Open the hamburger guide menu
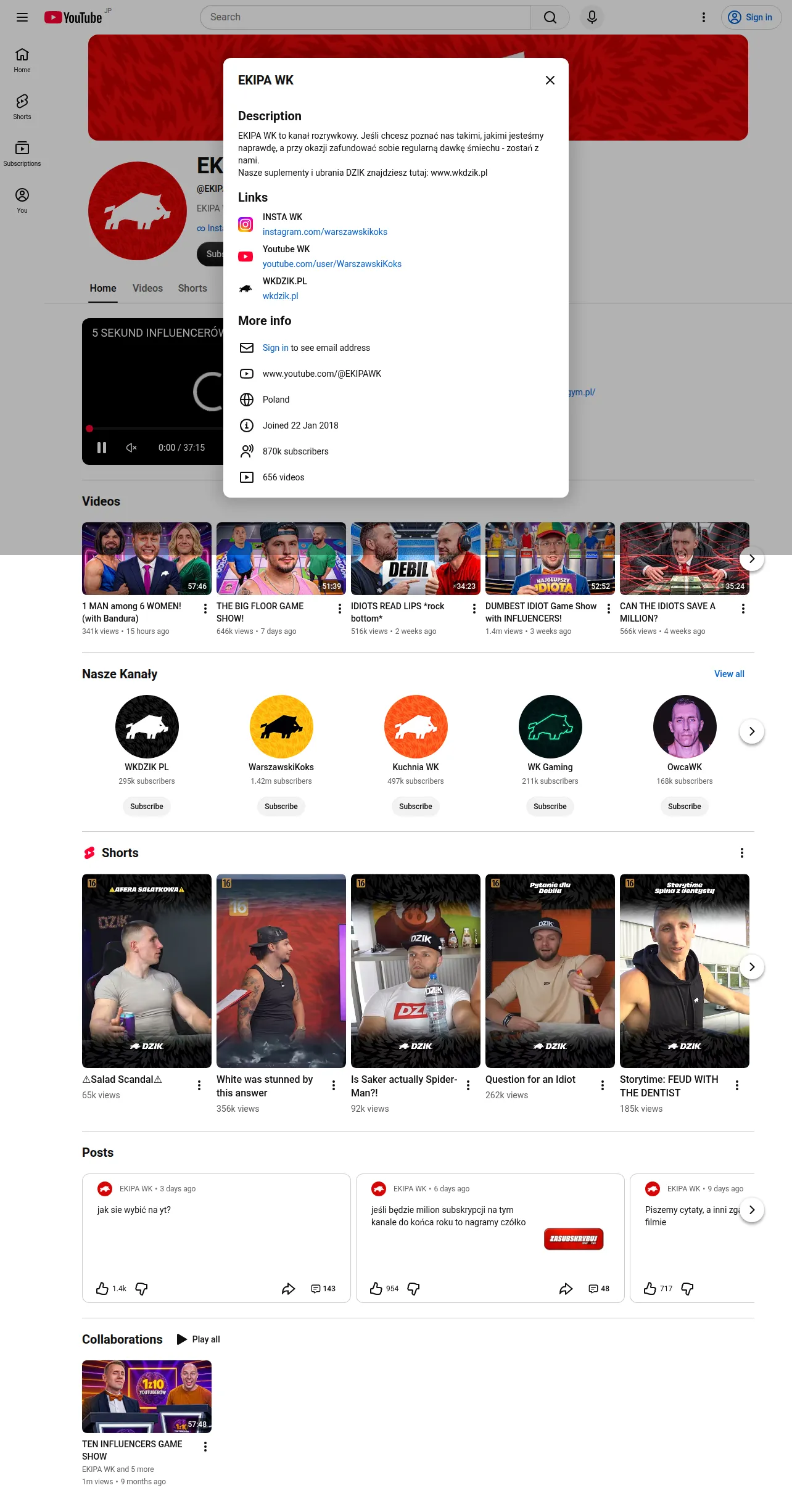 click(22, 17)
